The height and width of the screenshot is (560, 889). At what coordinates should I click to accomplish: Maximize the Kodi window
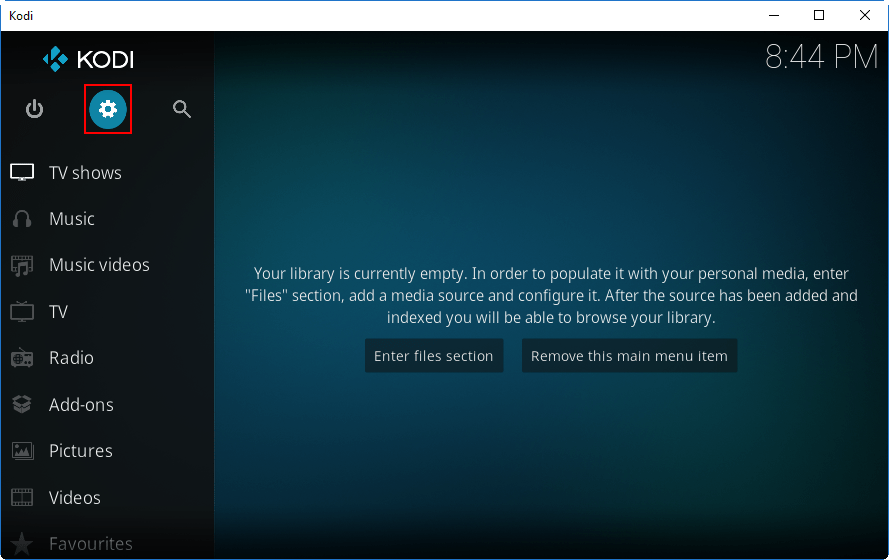click(819, 15)
